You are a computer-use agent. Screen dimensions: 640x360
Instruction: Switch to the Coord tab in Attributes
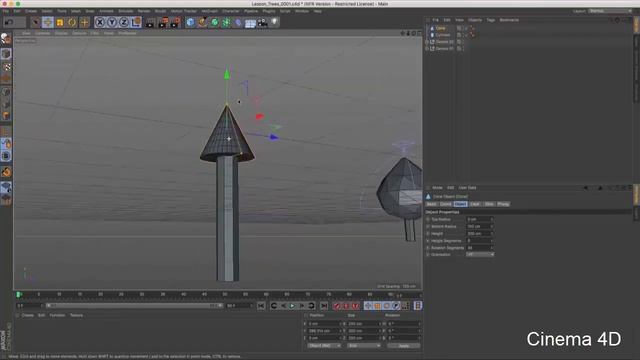(445, 204)
